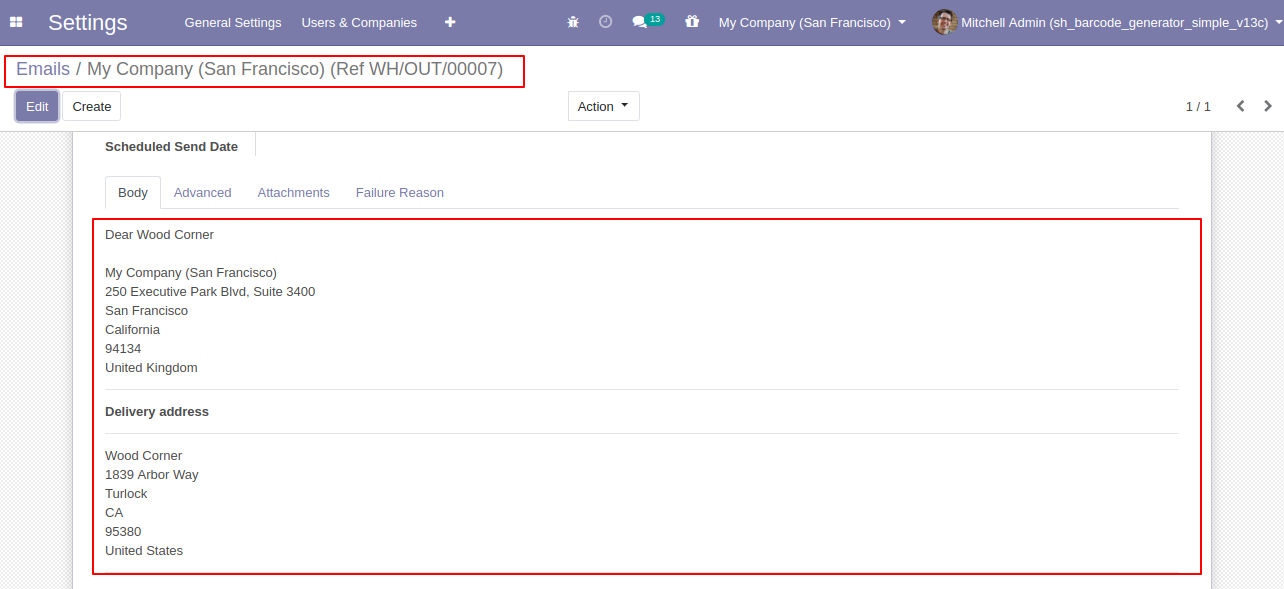
Task: Click 'Dear Wood Corner' greeting text
Action: click(x=159, y=234)
